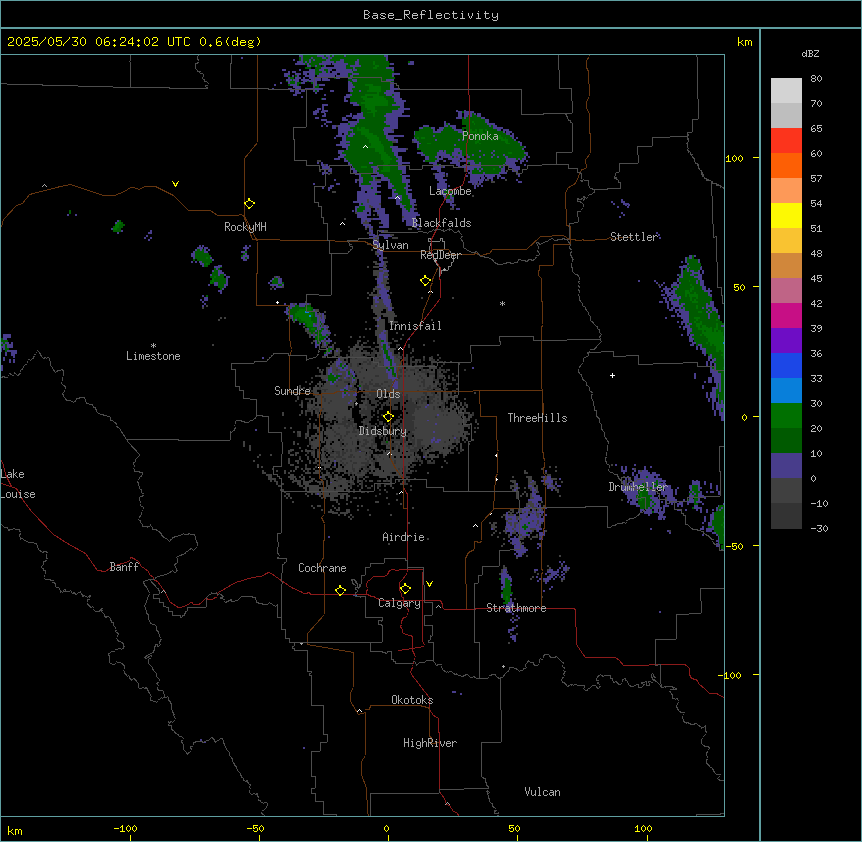The height and width of the screenshot is (842, 862).
Task: Click the RockyMH label
Action: (245, 227)
